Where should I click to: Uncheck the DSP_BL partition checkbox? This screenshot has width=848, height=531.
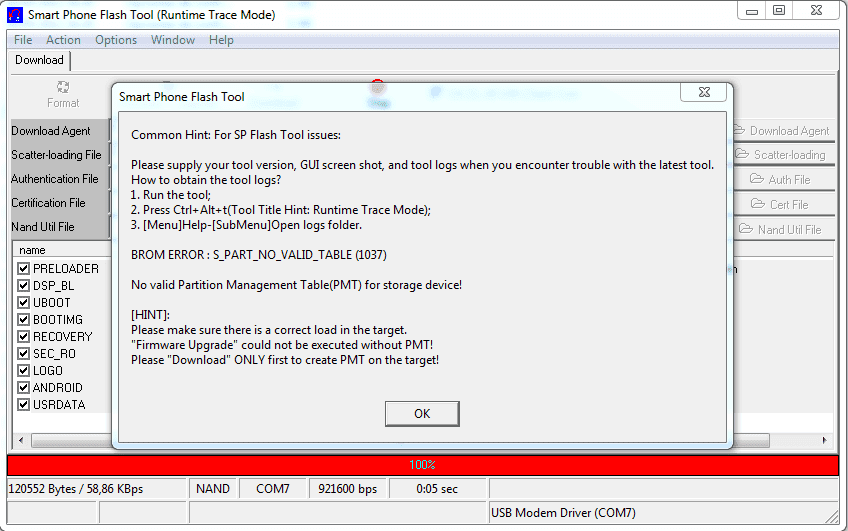coord(23,286)
